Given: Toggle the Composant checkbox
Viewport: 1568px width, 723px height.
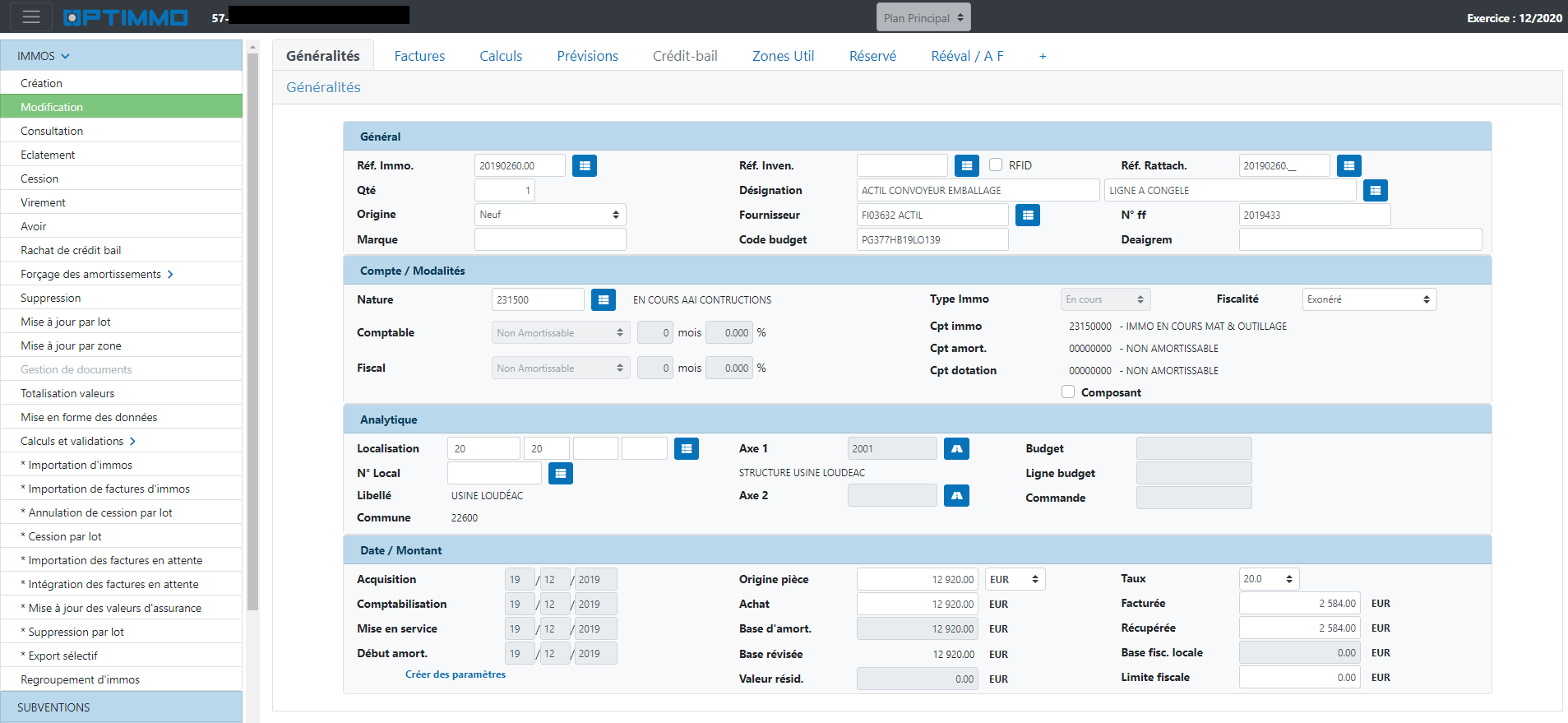Looking at the screenshot, I should (x=1068, y=392).
